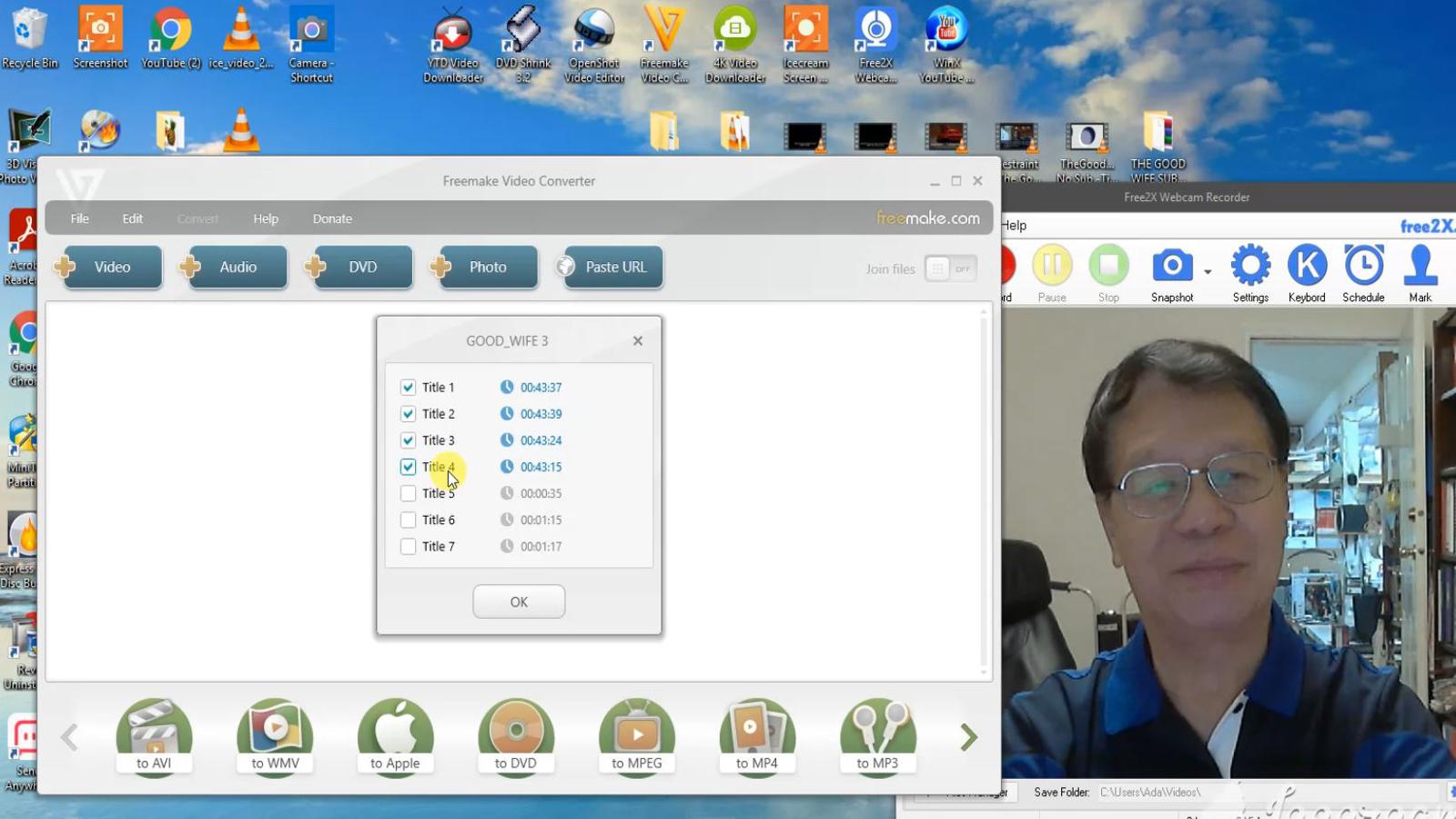Enable the Title 5 checkbox
This screenshot has width=1456, height=819.
(x=409, y=493)
